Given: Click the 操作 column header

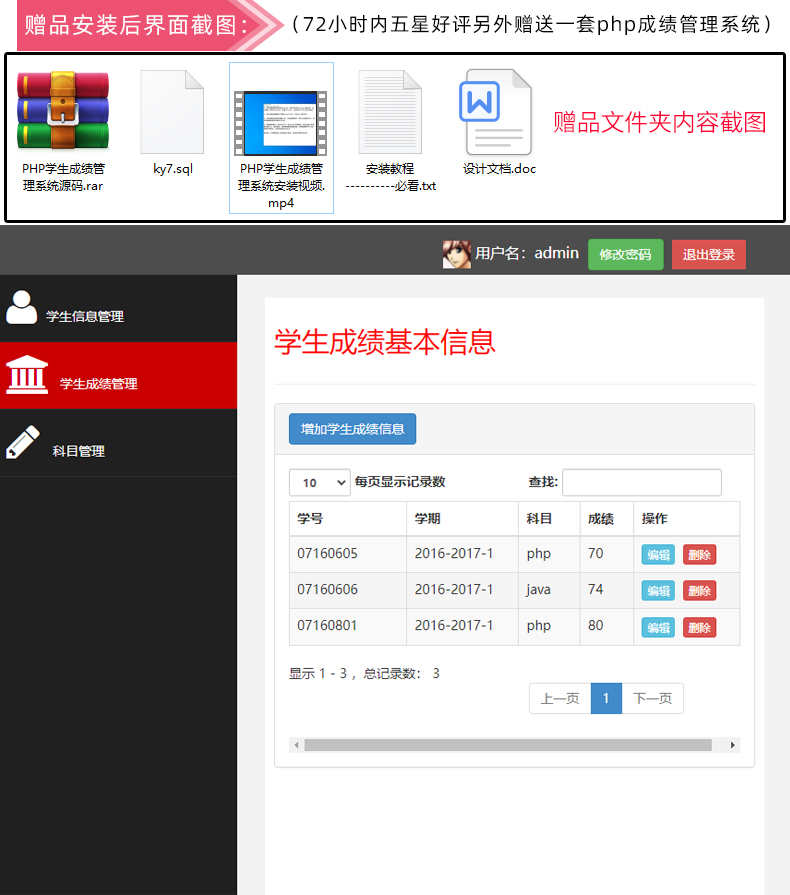Looking at the screenshot, I should (x=687, y=518).
